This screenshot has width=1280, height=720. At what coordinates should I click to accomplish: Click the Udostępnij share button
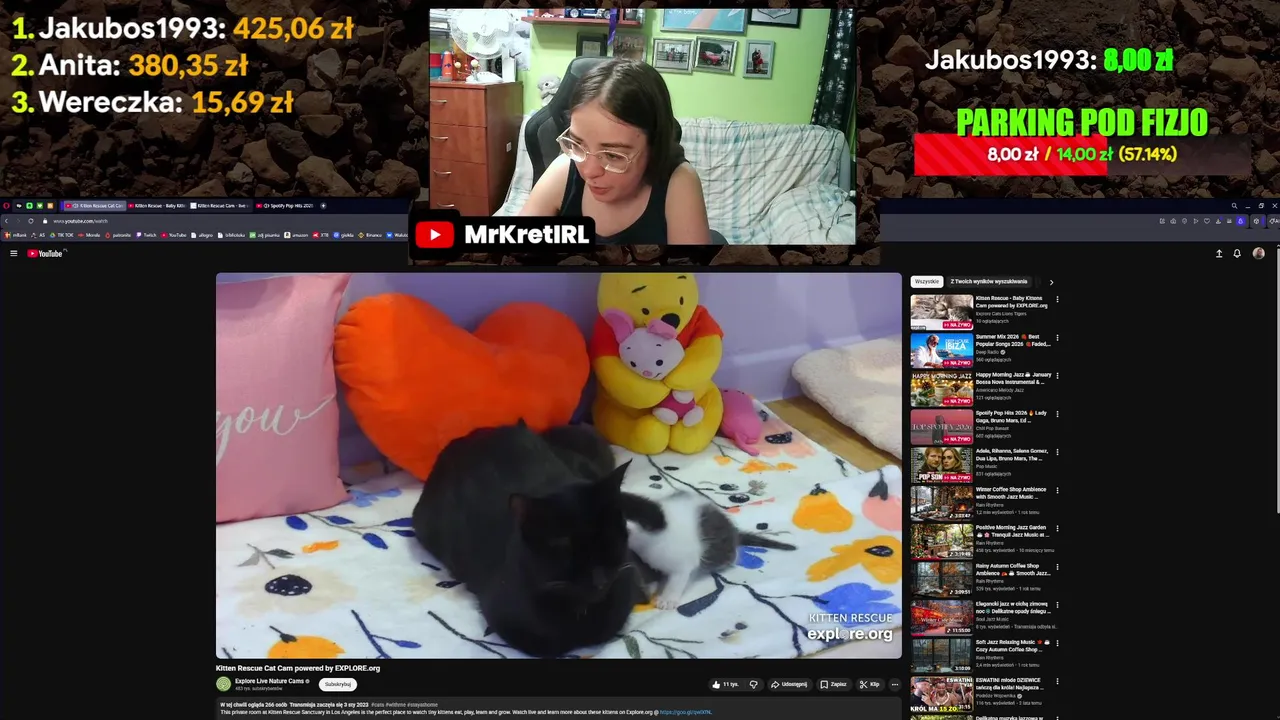pos(789,685)
